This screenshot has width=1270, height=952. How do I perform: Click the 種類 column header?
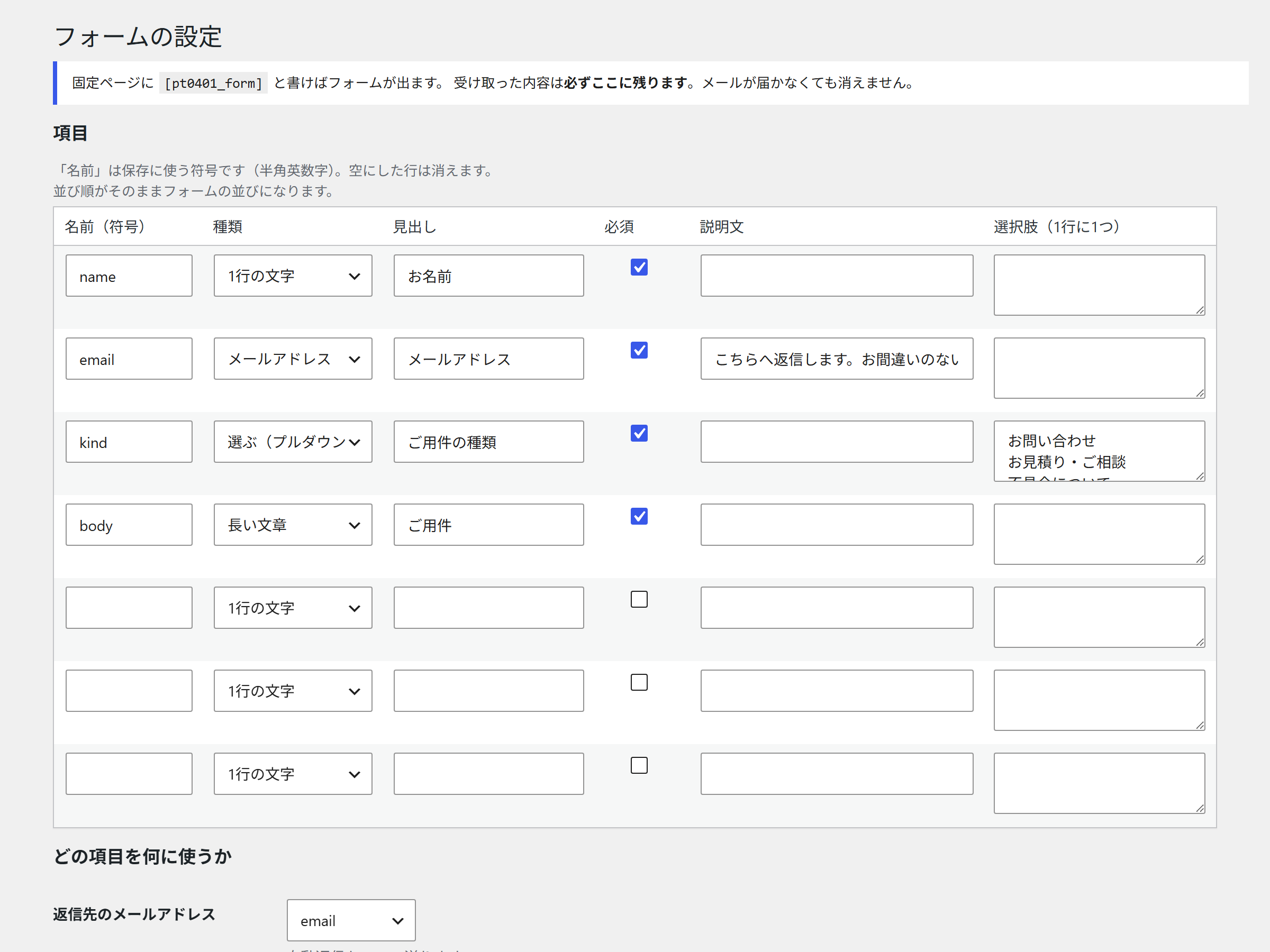[x=228, y=227]
